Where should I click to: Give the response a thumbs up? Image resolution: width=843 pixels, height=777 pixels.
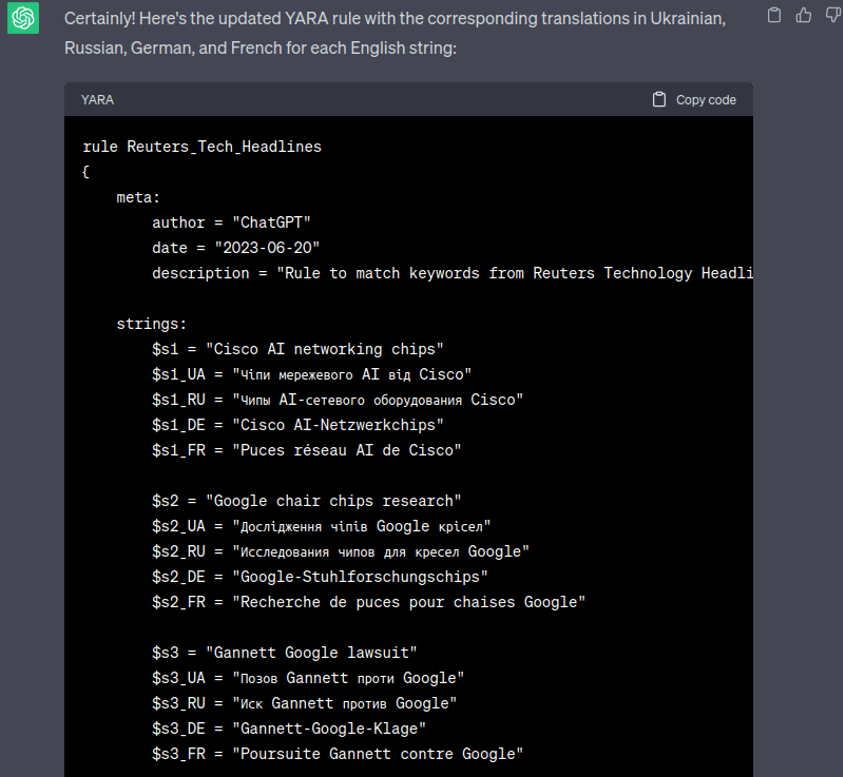[x=803, y=15]
